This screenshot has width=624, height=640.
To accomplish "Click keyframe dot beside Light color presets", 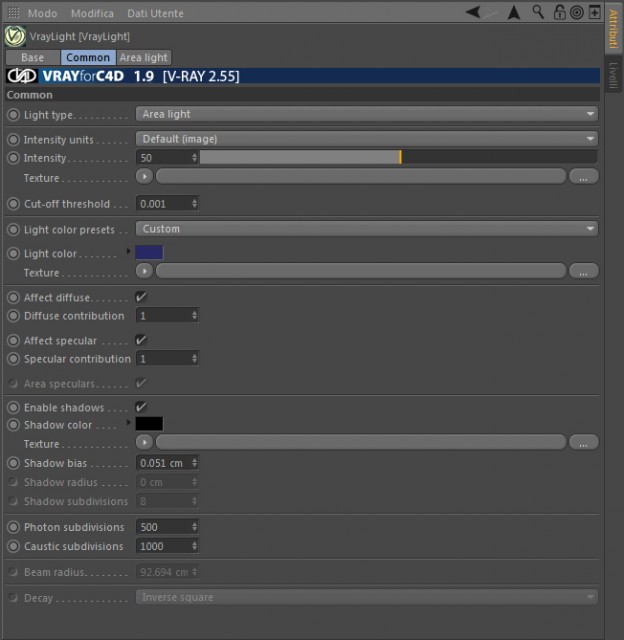I will pos(13,229).
